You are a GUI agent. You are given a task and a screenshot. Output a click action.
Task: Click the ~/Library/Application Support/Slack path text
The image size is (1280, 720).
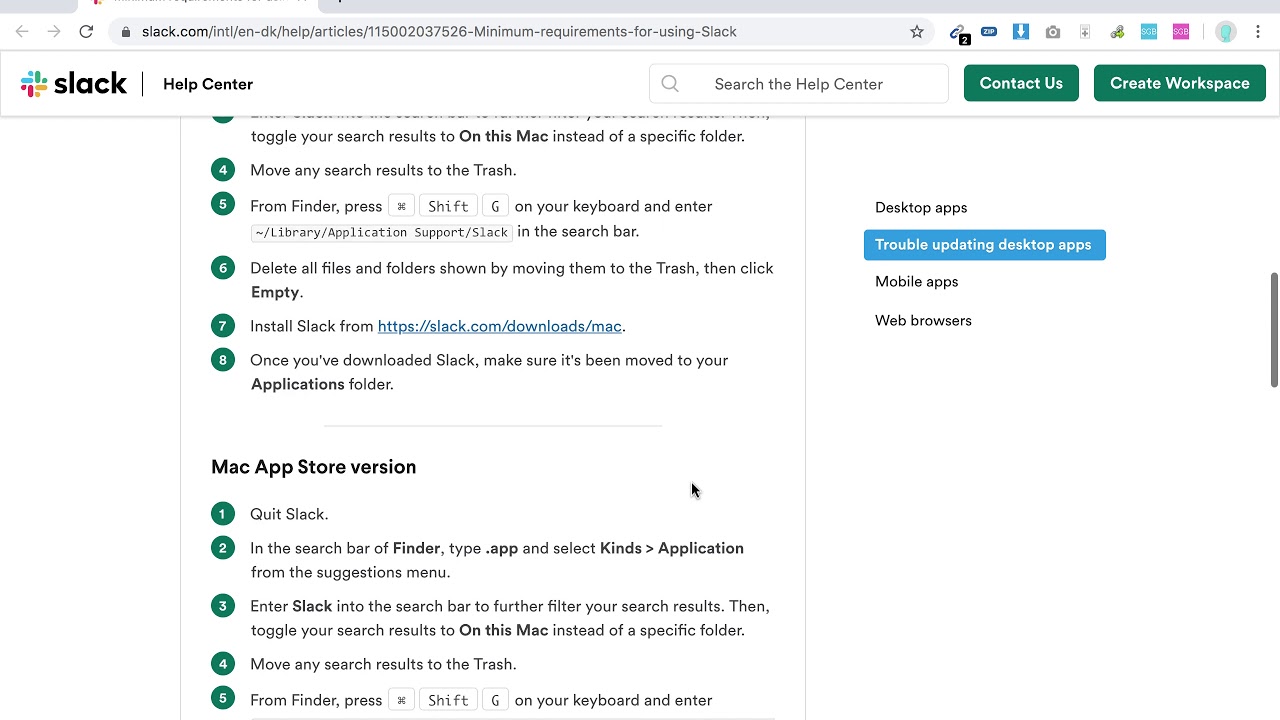point(381,232)
